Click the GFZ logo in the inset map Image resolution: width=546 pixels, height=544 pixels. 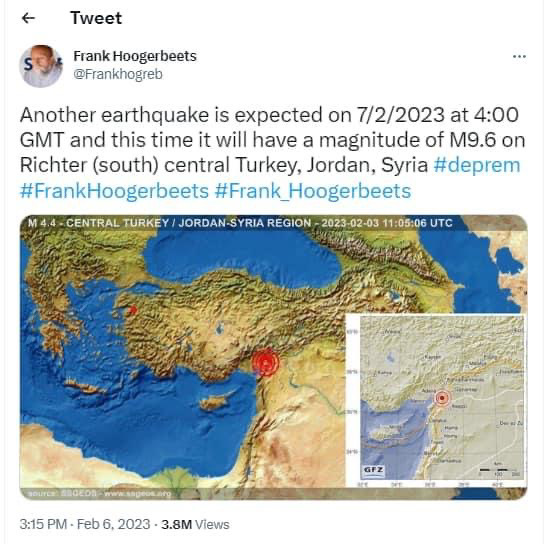(373, 470)
